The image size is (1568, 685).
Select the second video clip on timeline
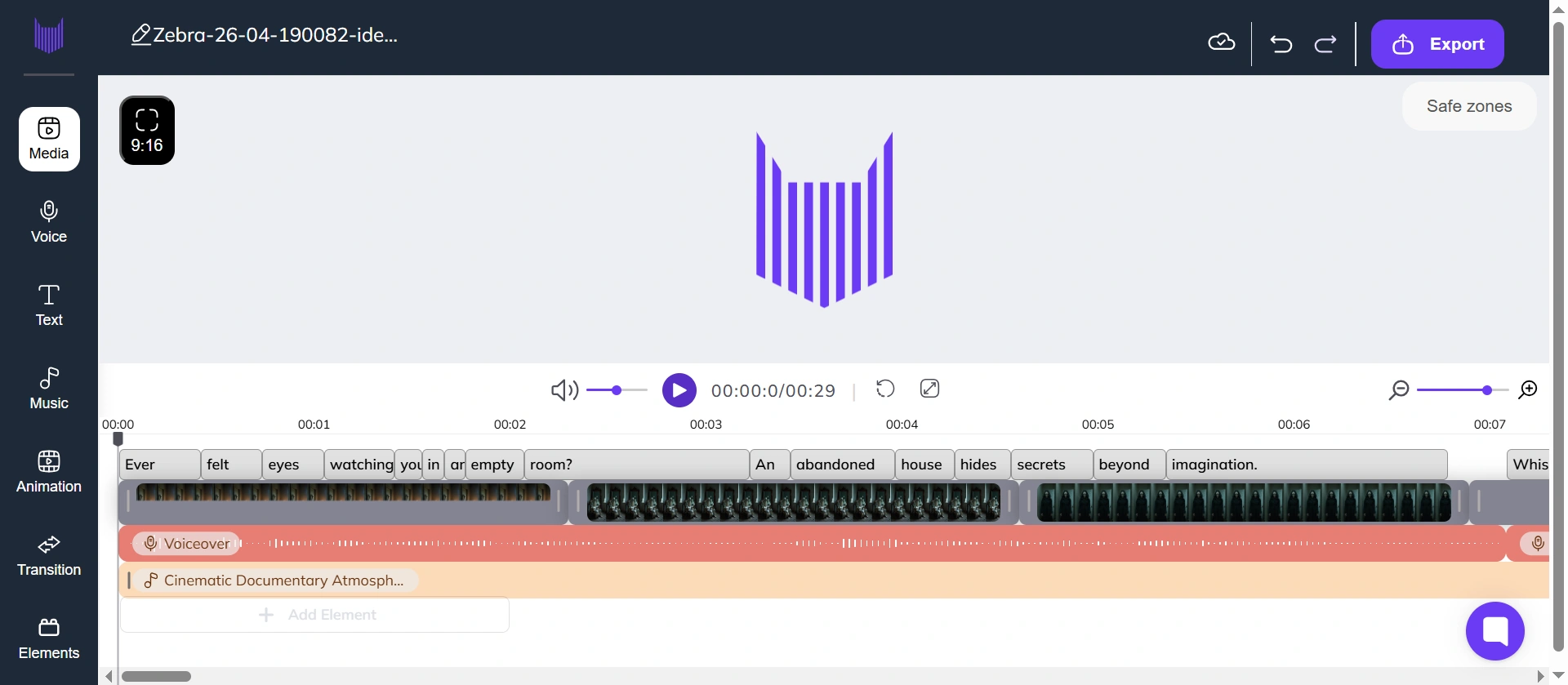pos(794,502)
